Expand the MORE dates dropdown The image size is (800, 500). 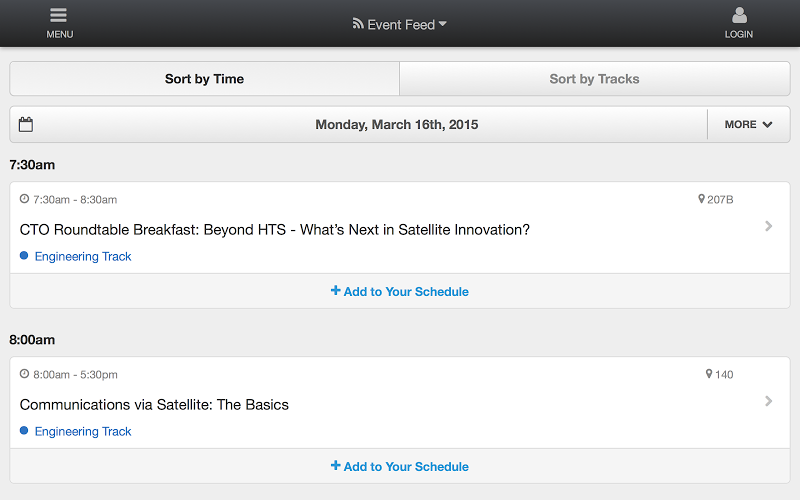pyautogui.click(x=748, y=124)
